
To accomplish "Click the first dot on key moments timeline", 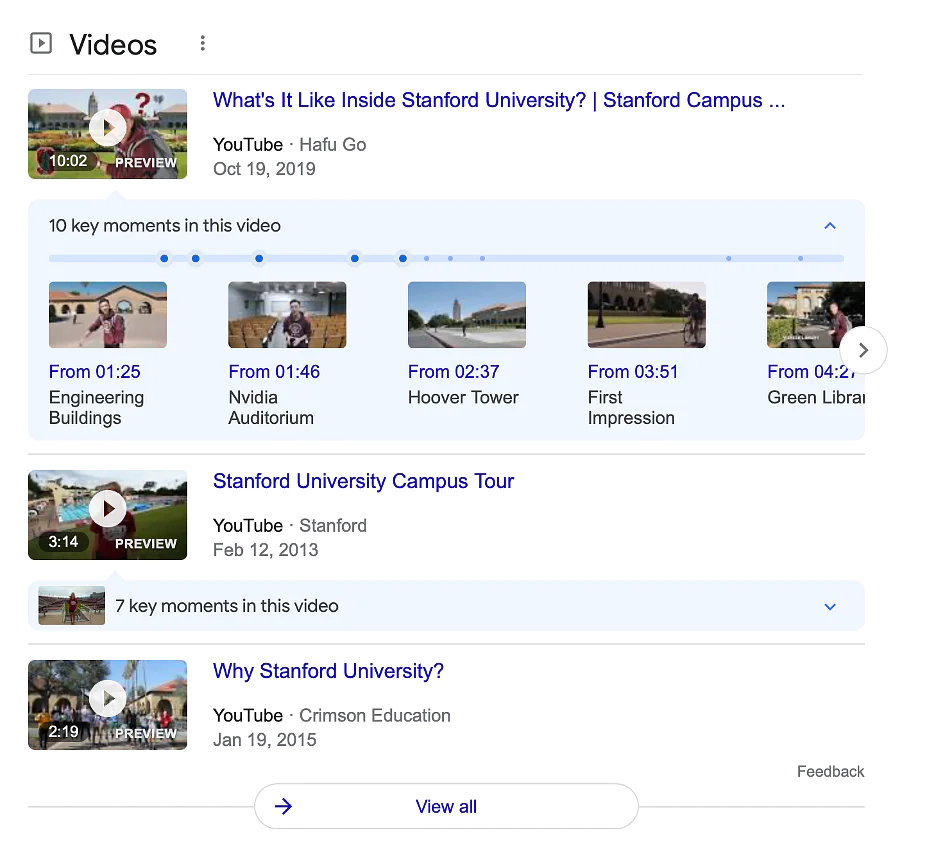I will coord(164,259).
